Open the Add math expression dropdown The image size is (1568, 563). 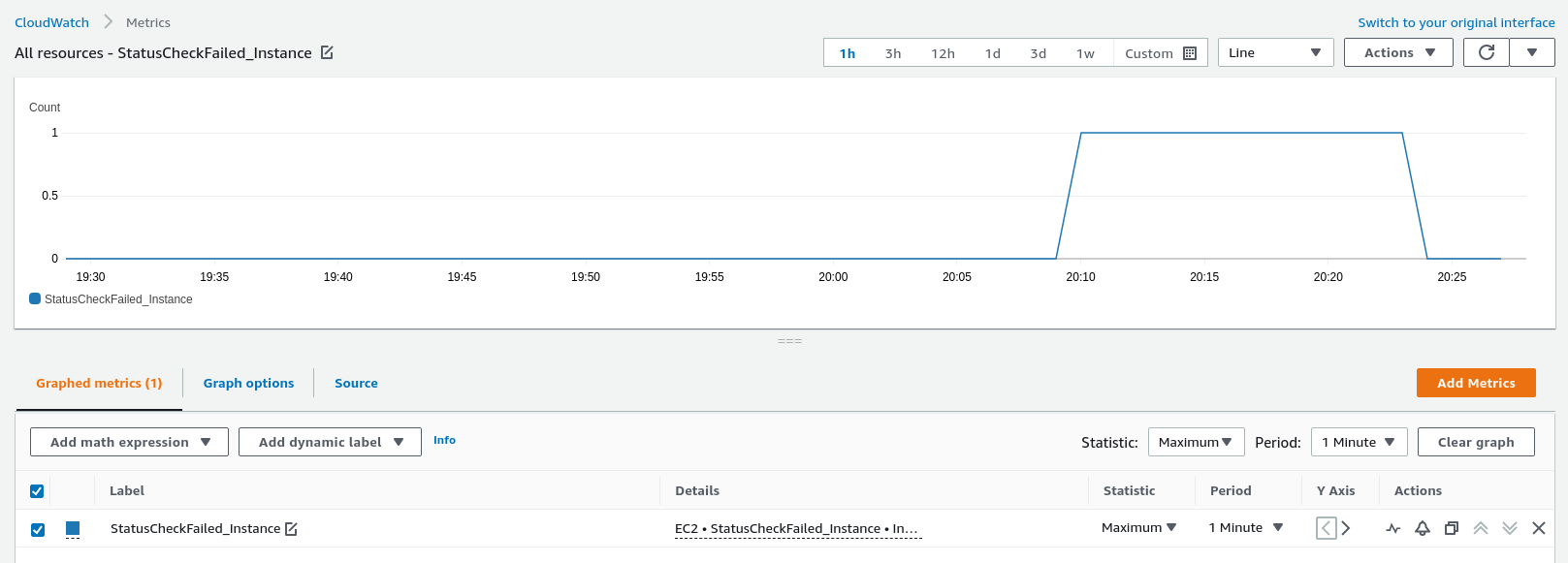pos(129,442)
